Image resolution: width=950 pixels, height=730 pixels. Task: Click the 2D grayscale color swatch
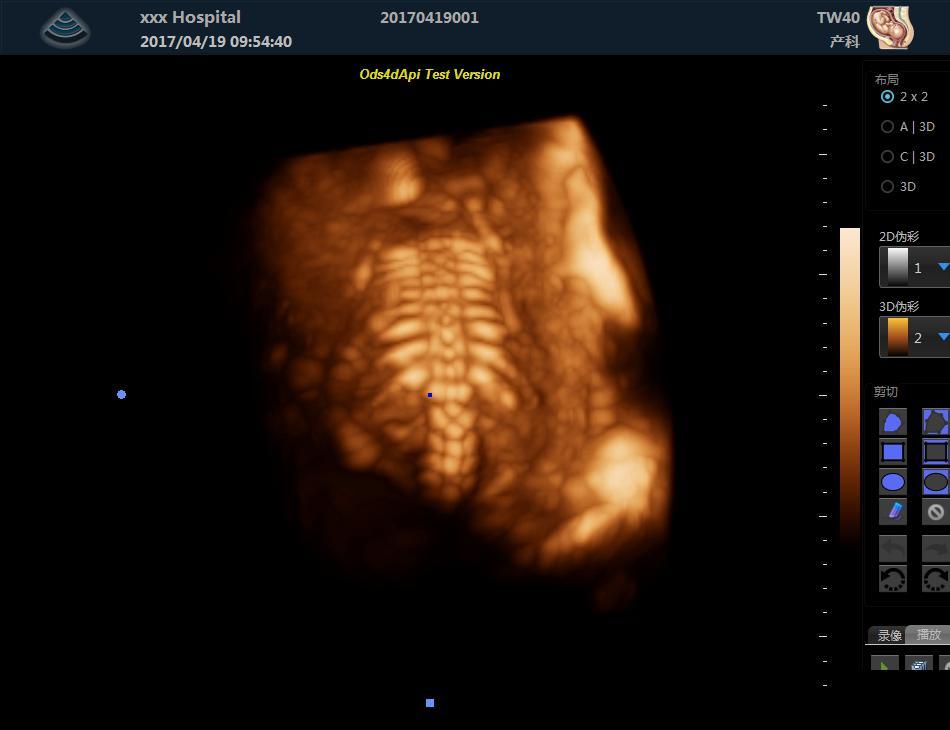tap(897, 267)
